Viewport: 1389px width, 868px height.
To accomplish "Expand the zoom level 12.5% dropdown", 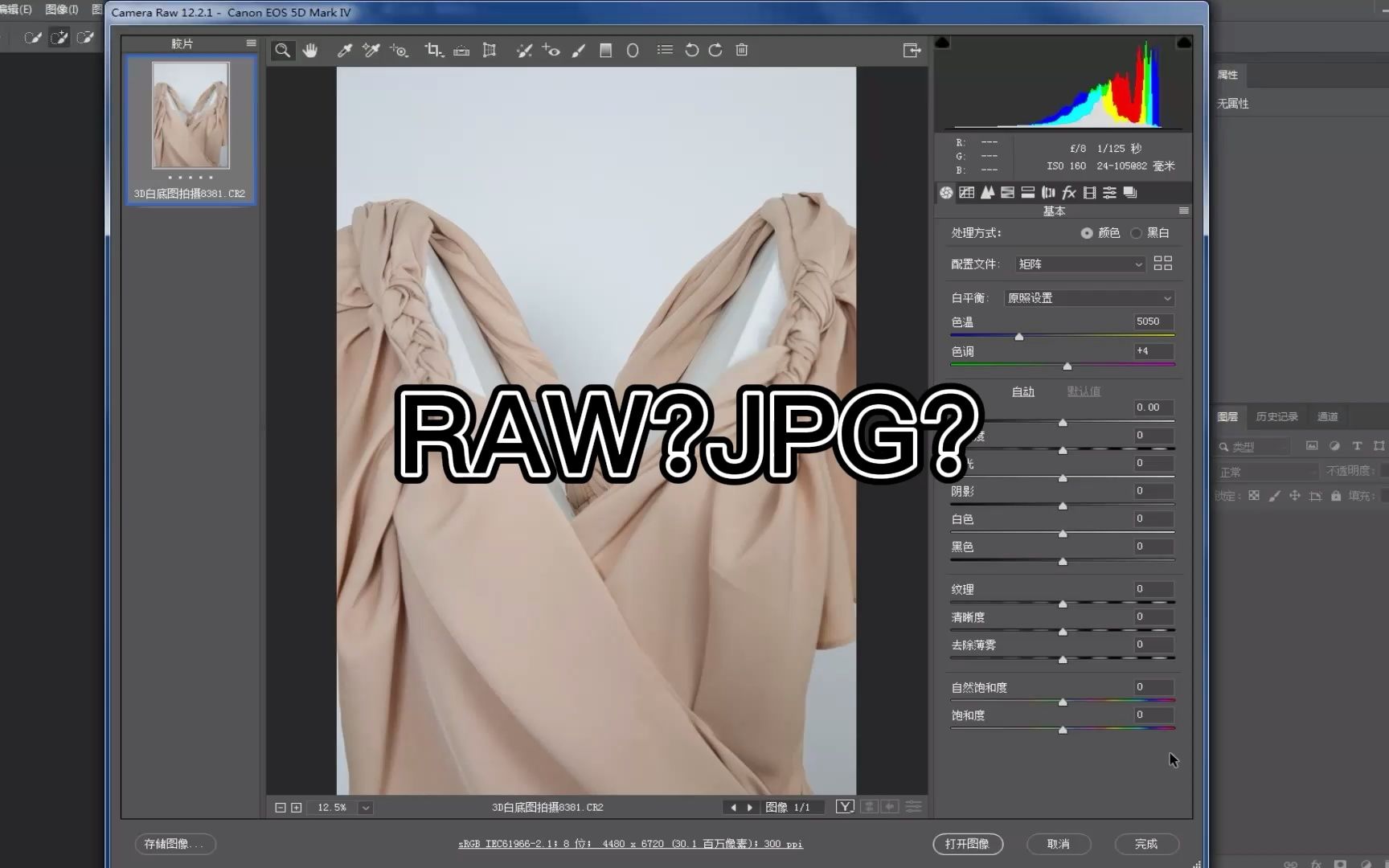I will click(x=366, y=807).
